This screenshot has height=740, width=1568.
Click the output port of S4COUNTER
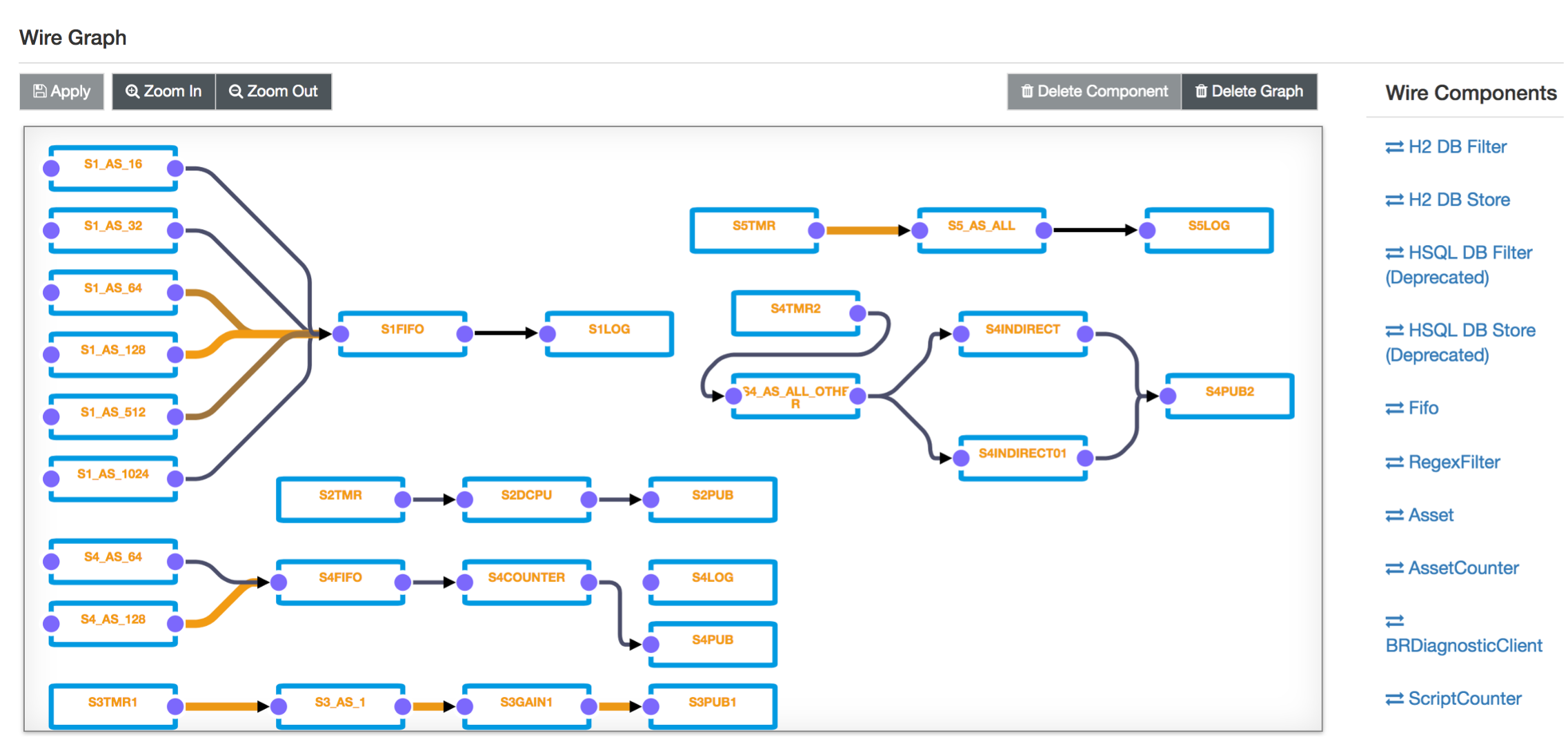pyautogui.click(x=588, y=583)
